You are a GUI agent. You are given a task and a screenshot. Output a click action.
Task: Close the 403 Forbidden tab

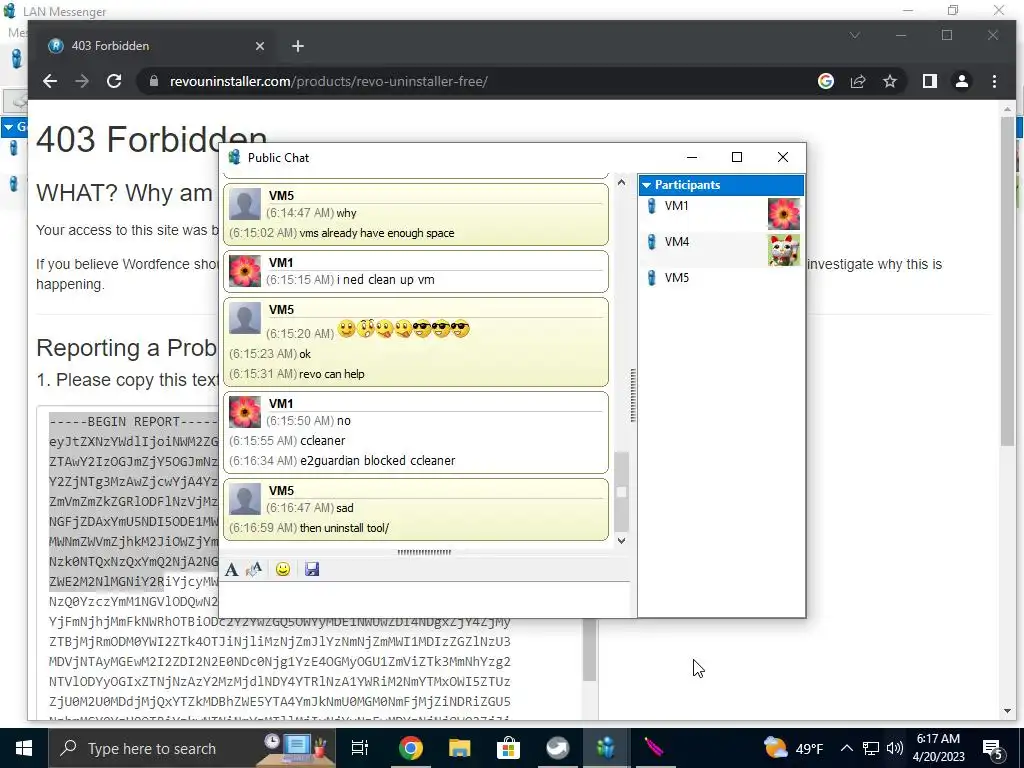(x=260, y=46)
